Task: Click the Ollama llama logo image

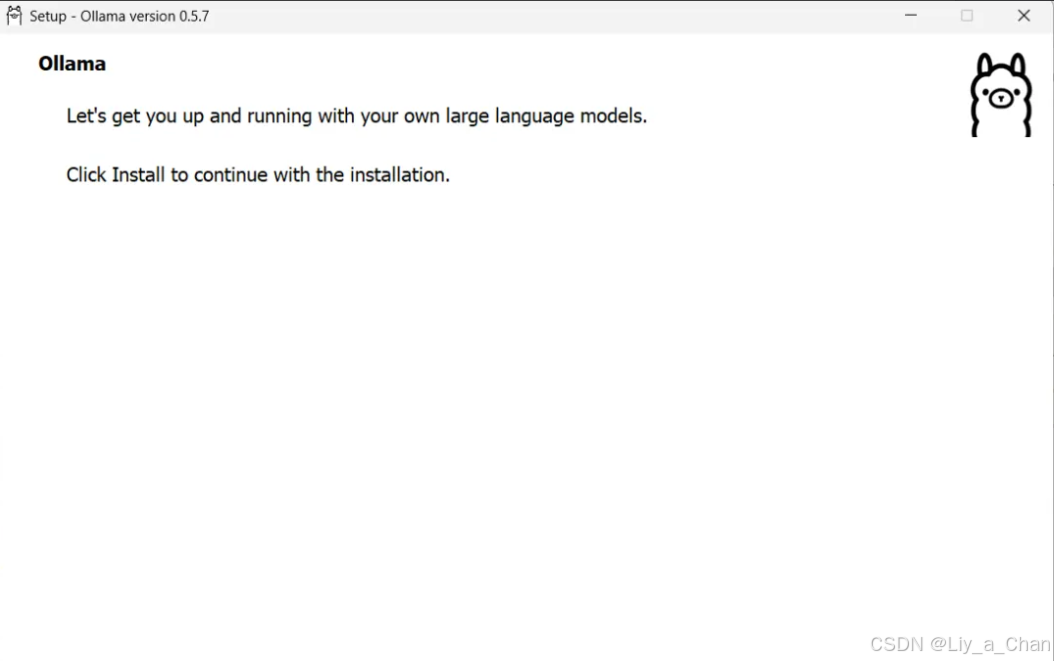Action: click(x=1000, y=95)
